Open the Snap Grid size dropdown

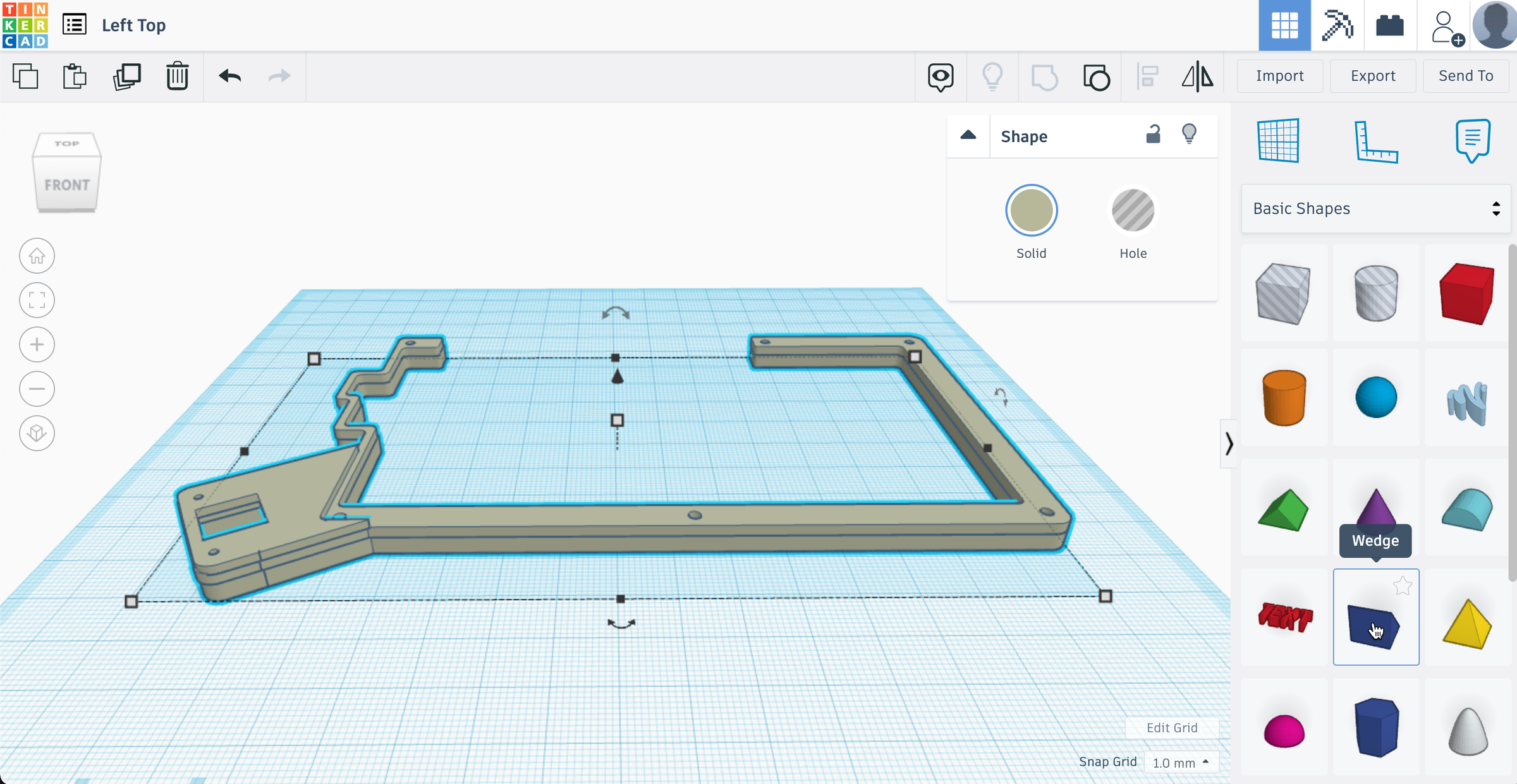(1179, 763)
